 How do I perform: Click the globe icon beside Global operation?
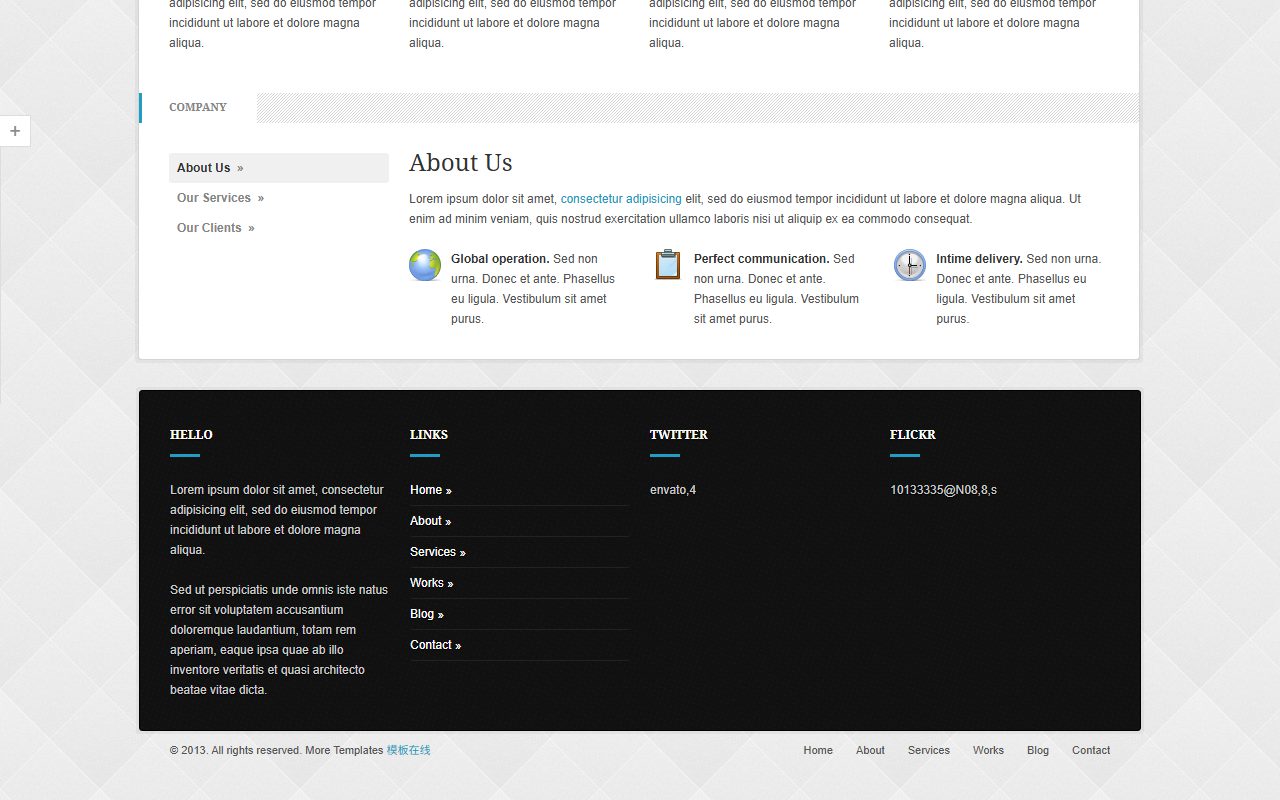[425, 265]
